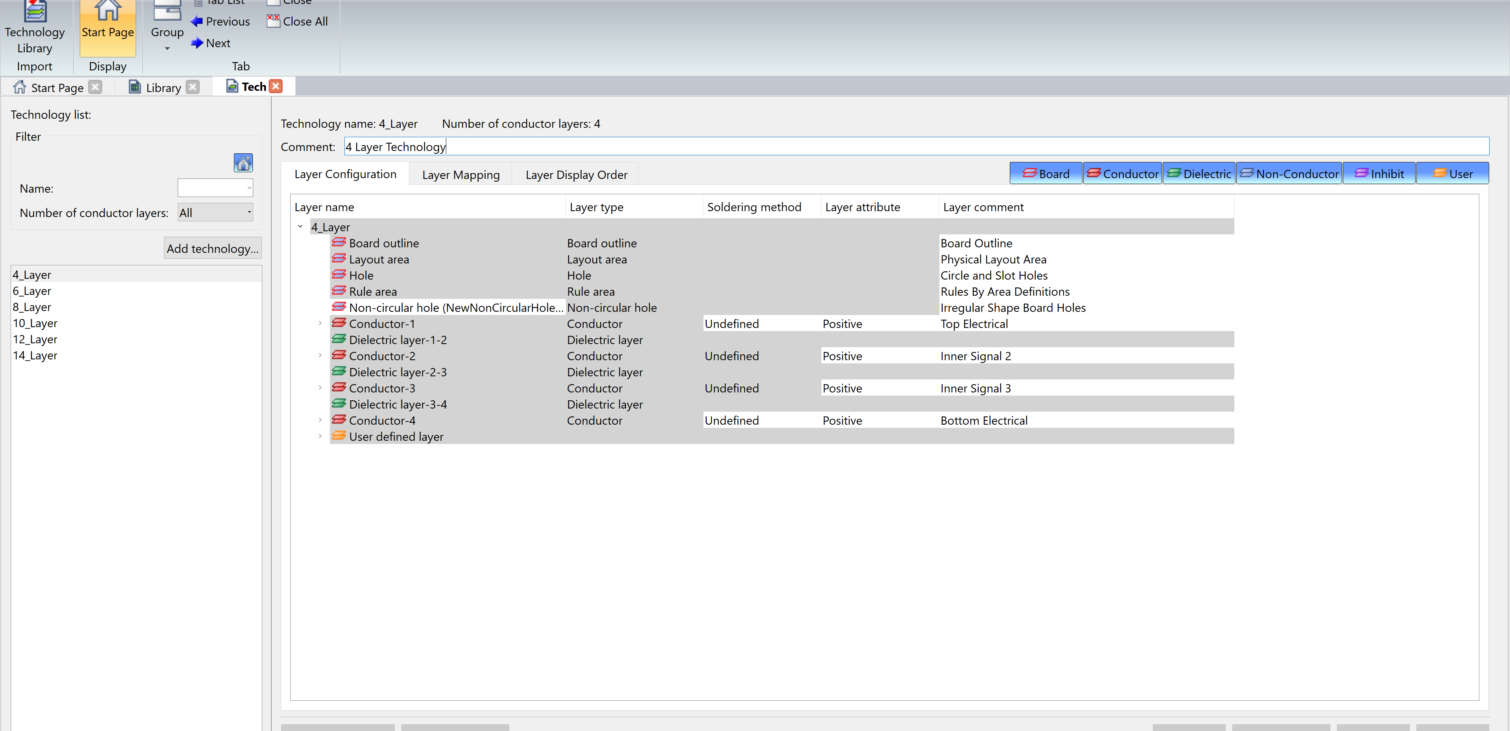Switch to the Layer Configuration tab
Screen dimensions: 1510x731
(x=345, y=174)
